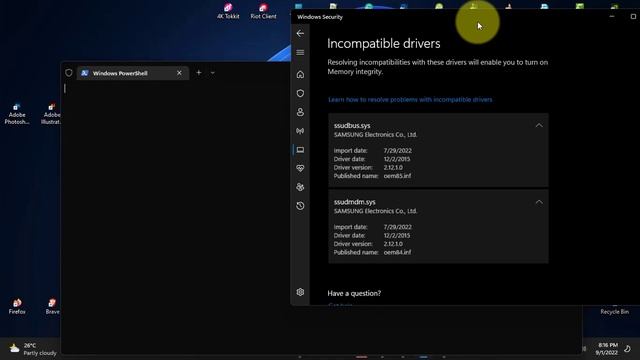Open Settings gear in Windows Security sidebar
The image size is (640, 360).
click(x=300, y=292)
